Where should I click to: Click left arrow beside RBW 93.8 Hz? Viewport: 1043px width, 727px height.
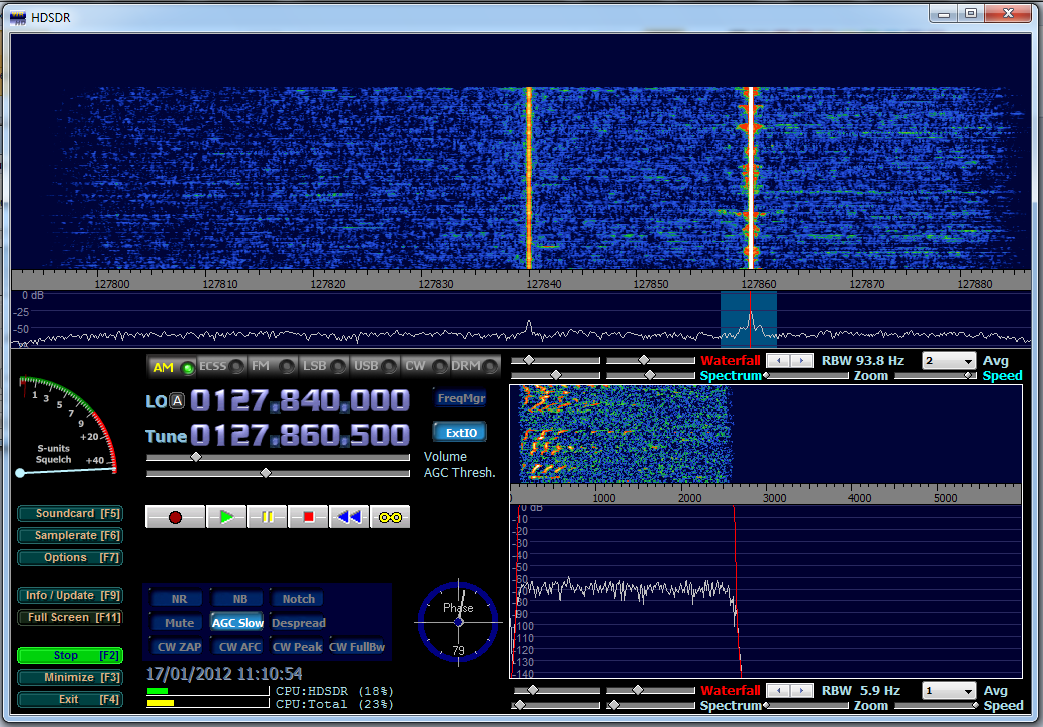coord(778,361)
